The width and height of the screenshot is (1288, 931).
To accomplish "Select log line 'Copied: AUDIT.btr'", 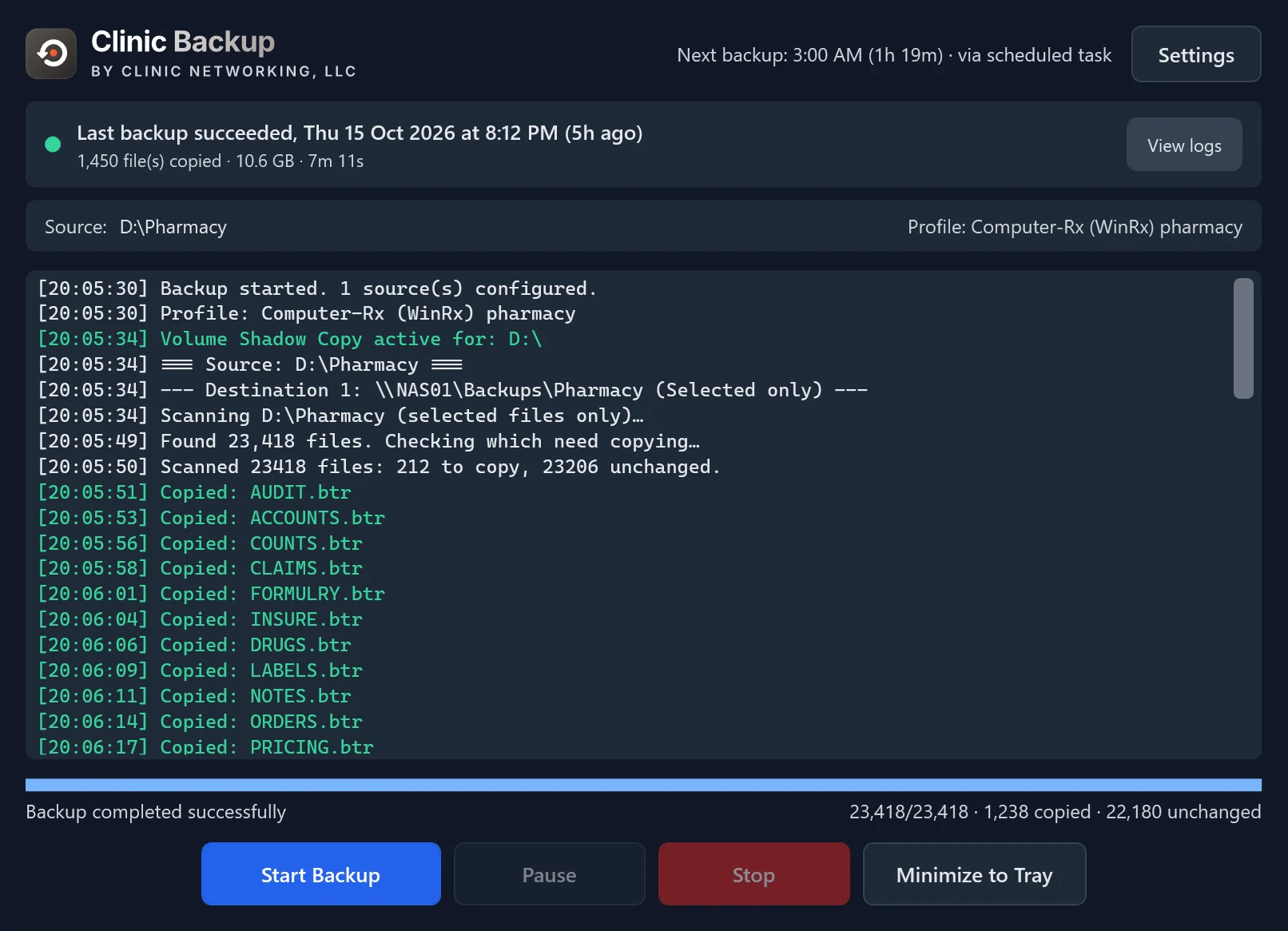I will click(x=194, y=492).
